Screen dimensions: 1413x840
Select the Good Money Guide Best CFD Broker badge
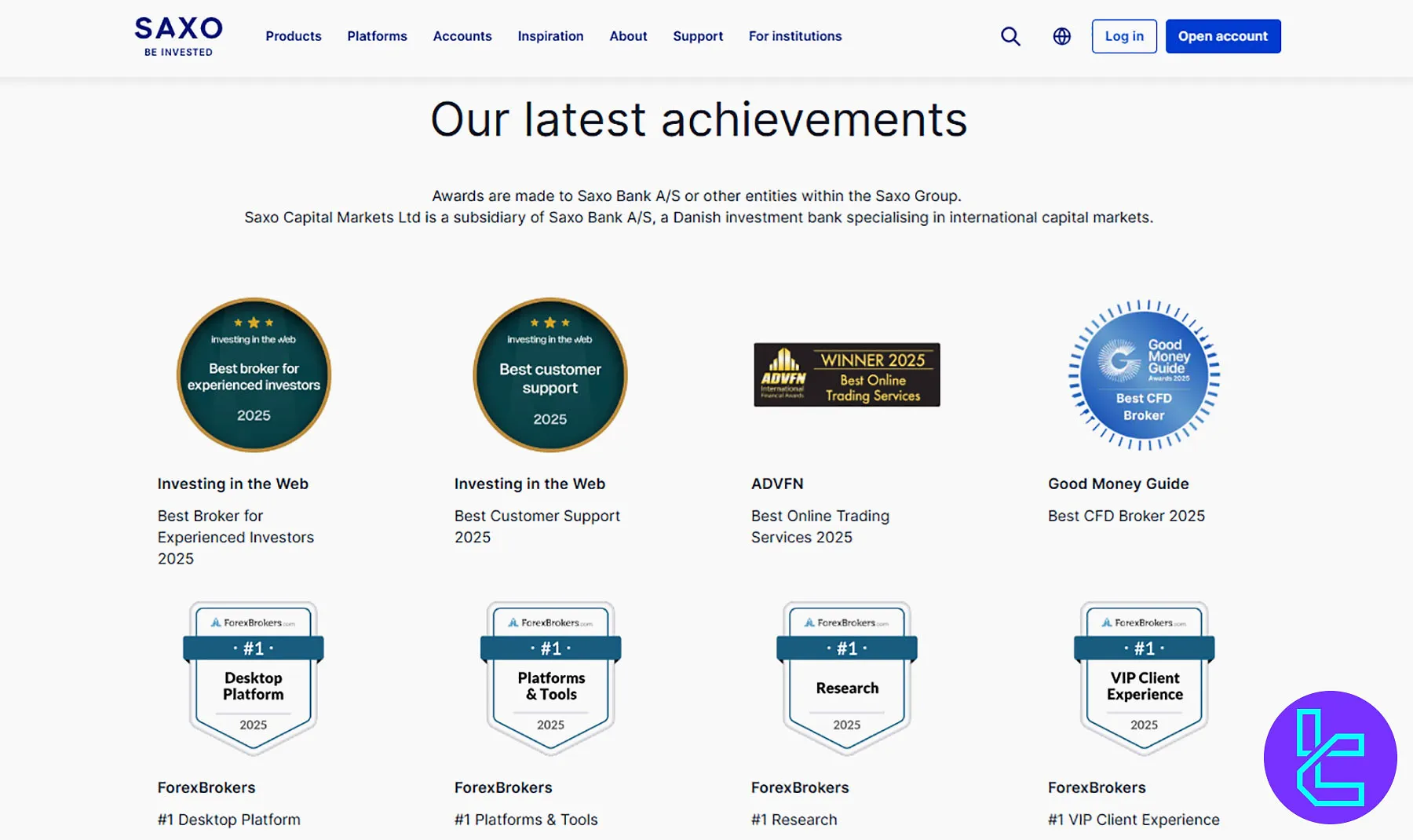(1144, 374)
